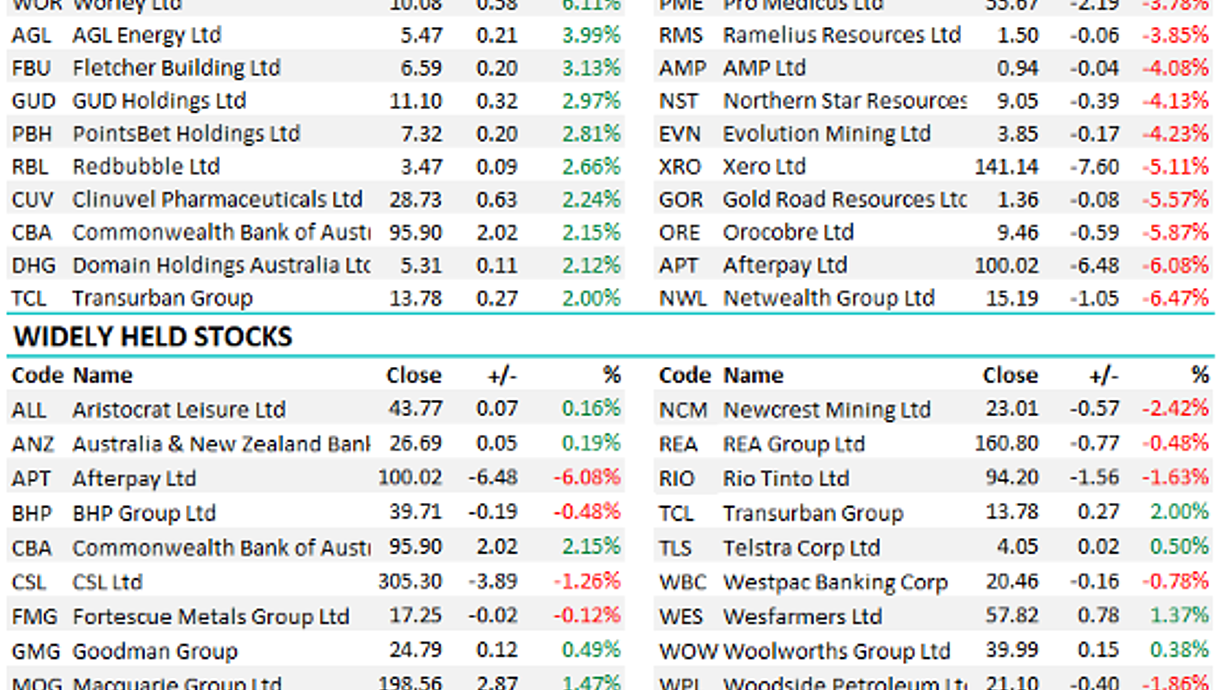1226x690 pixels.
Task: Select the 2.00% change for Transurban in top gainers
Action: pos(591,298)
